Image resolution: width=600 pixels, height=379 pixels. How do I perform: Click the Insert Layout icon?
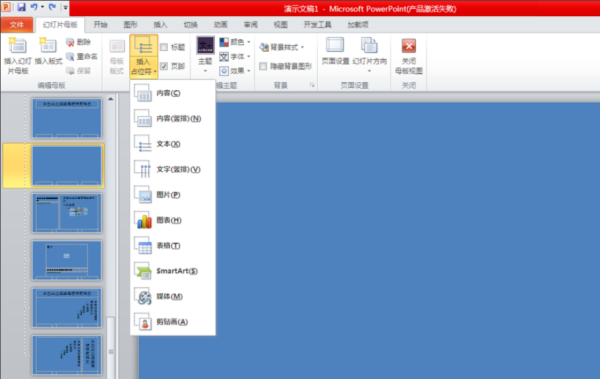(x=48, y=46)
